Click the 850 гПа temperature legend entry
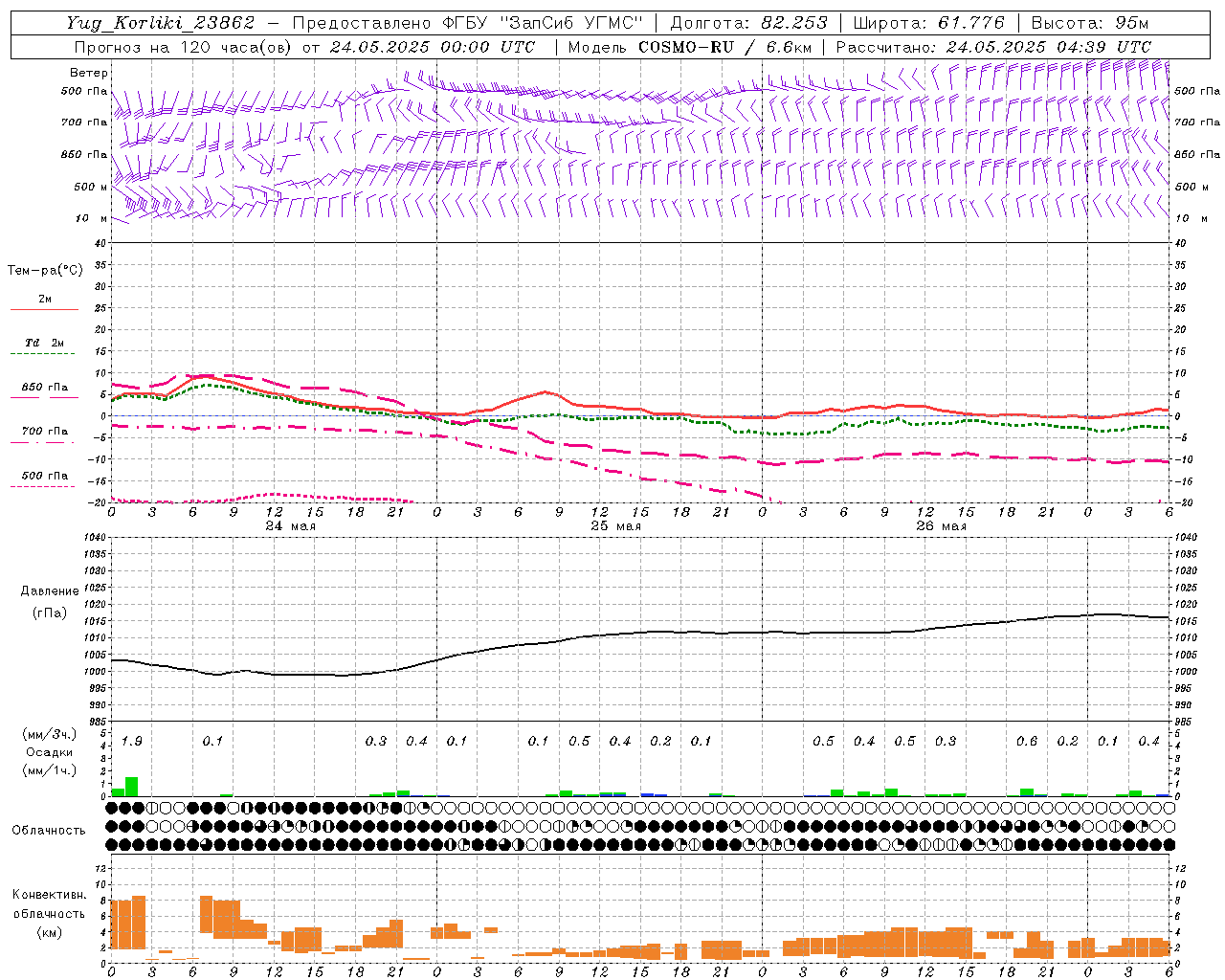 pyautogui.click(x=44, y=388)
